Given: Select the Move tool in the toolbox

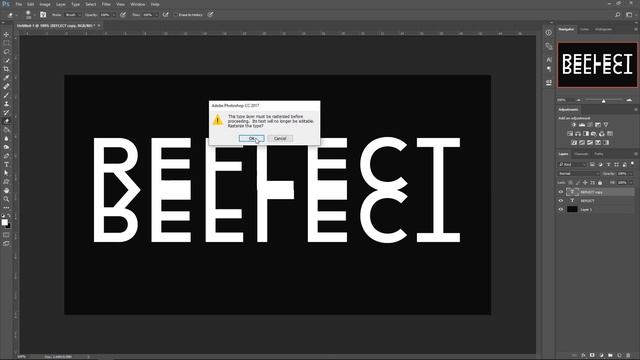Looking at the screenshot, I should click(6, 35).
